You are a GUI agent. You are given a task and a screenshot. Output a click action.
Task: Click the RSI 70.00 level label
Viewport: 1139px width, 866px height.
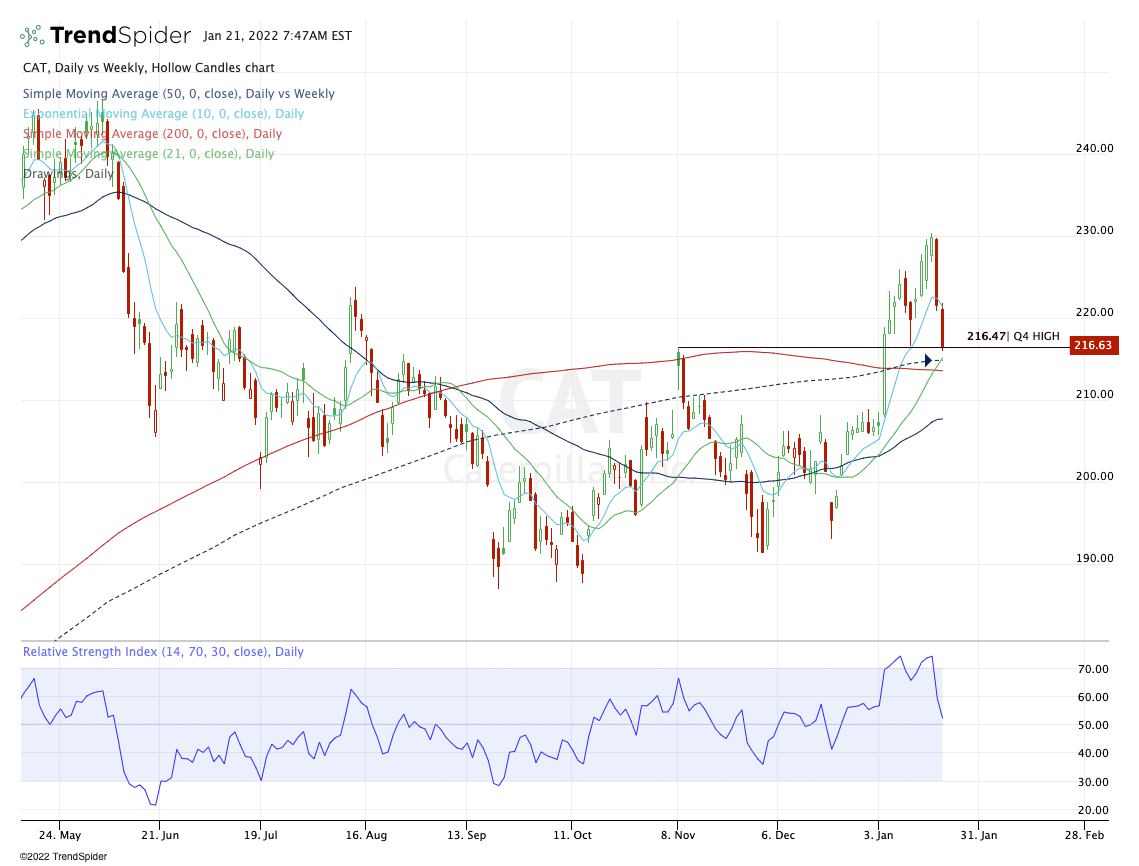pos(1093,669)
